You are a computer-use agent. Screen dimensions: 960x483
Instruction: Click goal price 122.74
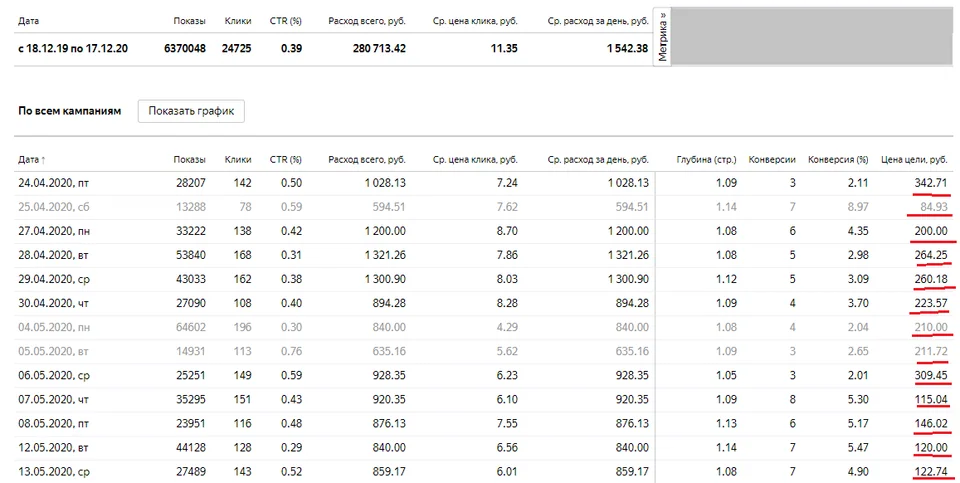931,472
